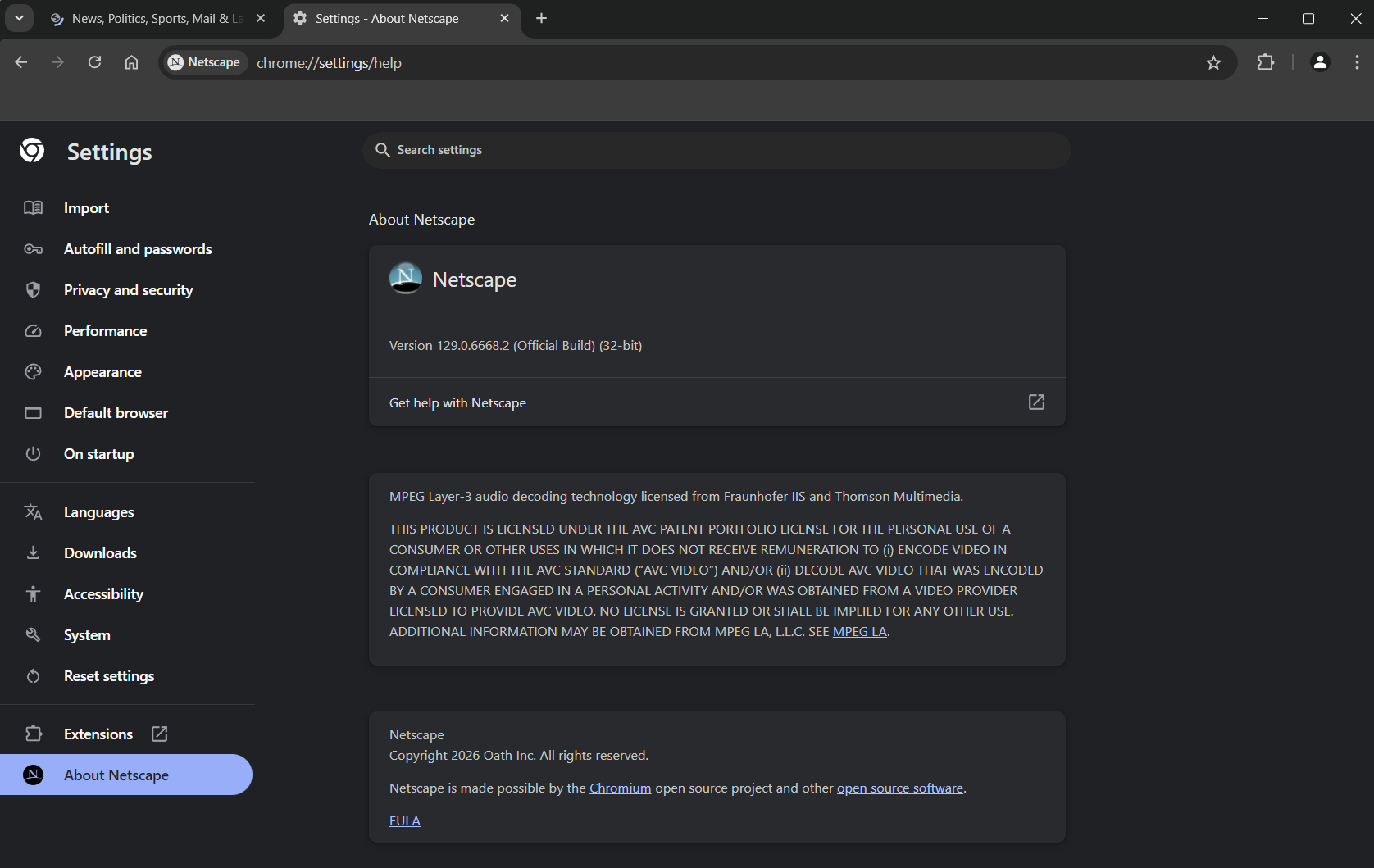Screen dimensions: 1374x868
Task: Follow the MPEG LA link
Action: (x=859, y=632)
